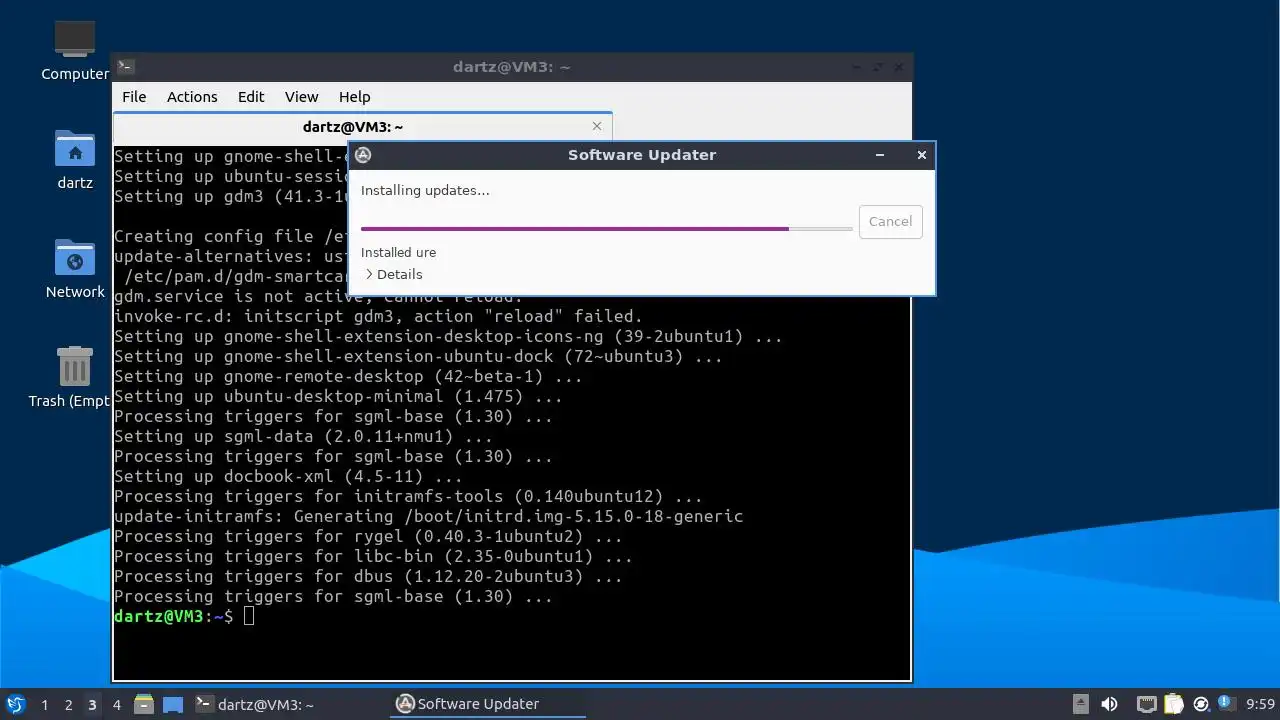The height and width of the screenshot is (720, 1280).
Task: Click the 'invoke-rc.d: initscript gdm3' error line
Action: coord(378,316)
